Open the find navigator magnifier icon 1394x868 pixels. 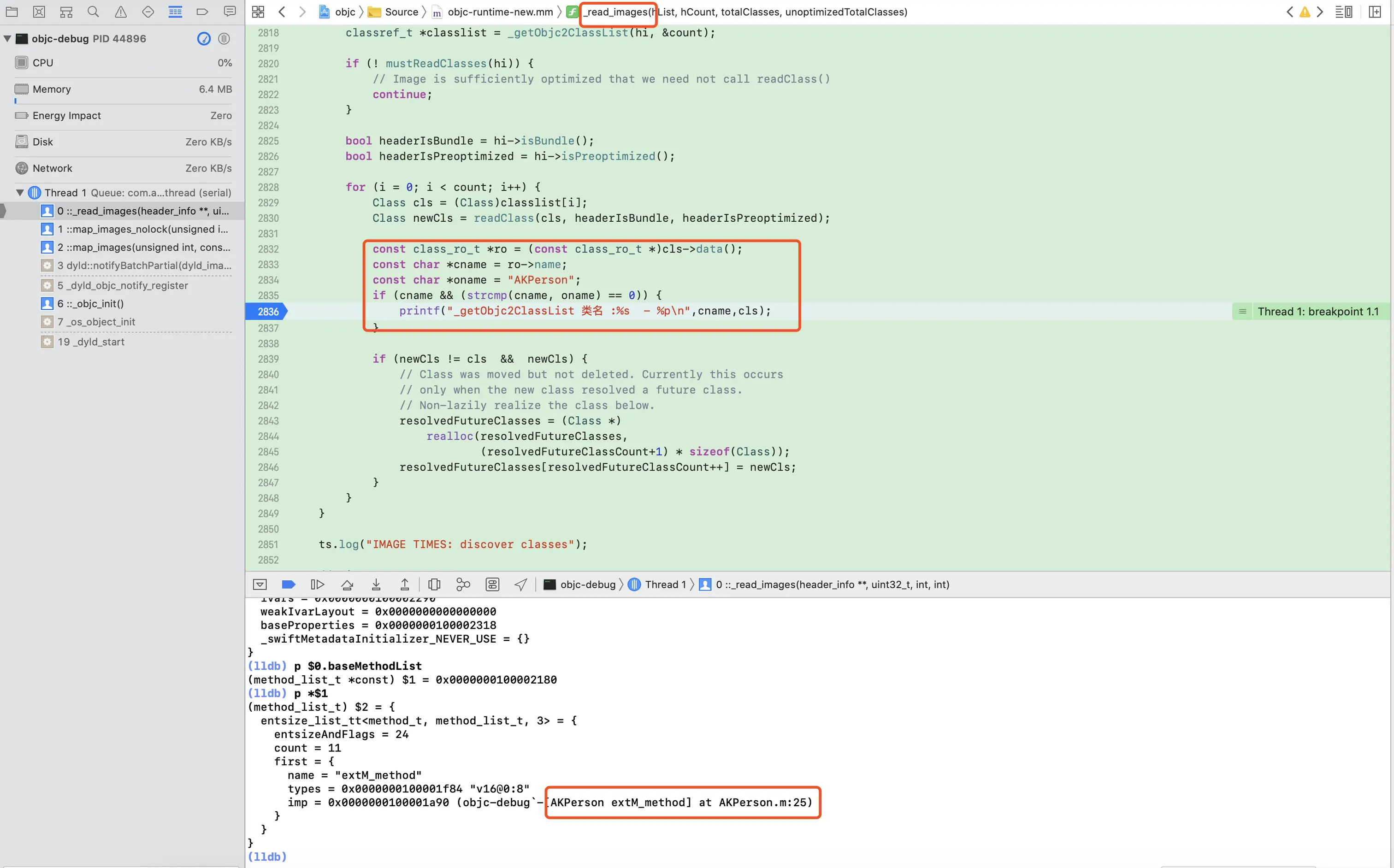[93, 12]
